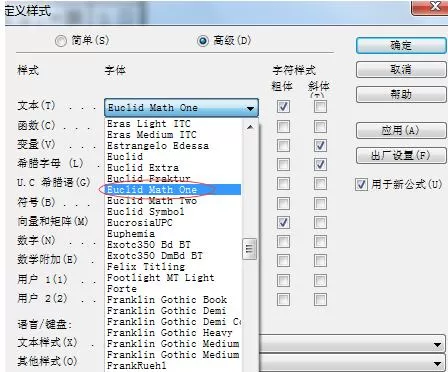Choose Franklin Gothic Heavy font
Image resolution: width=448 pixels, height=372 pixels.
pyautogui.click(x=173, y=333)
